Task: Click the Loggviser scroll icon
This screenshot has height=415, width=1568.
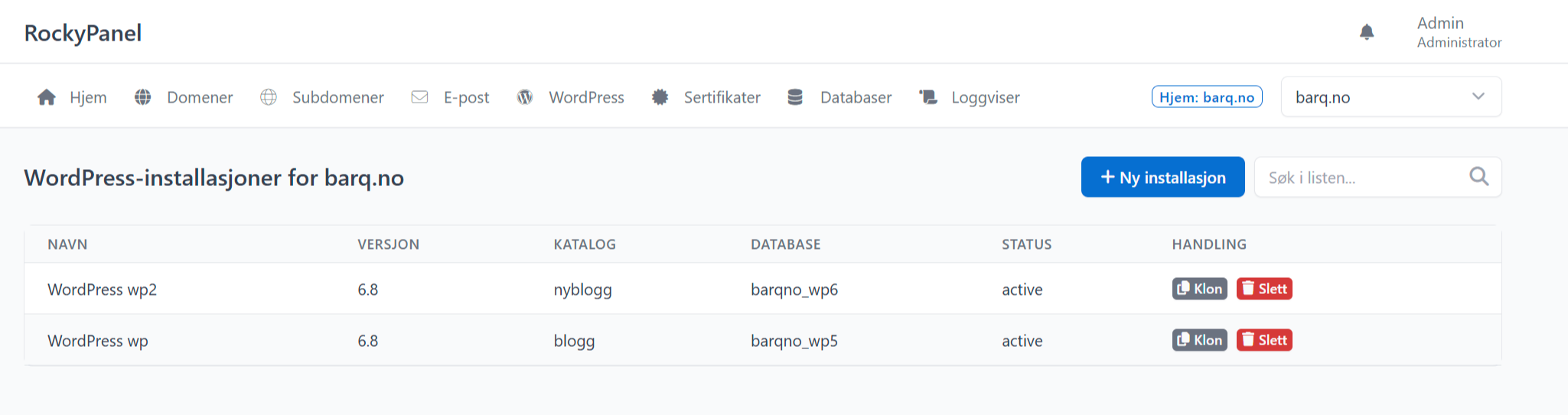Action: (928, 97)
